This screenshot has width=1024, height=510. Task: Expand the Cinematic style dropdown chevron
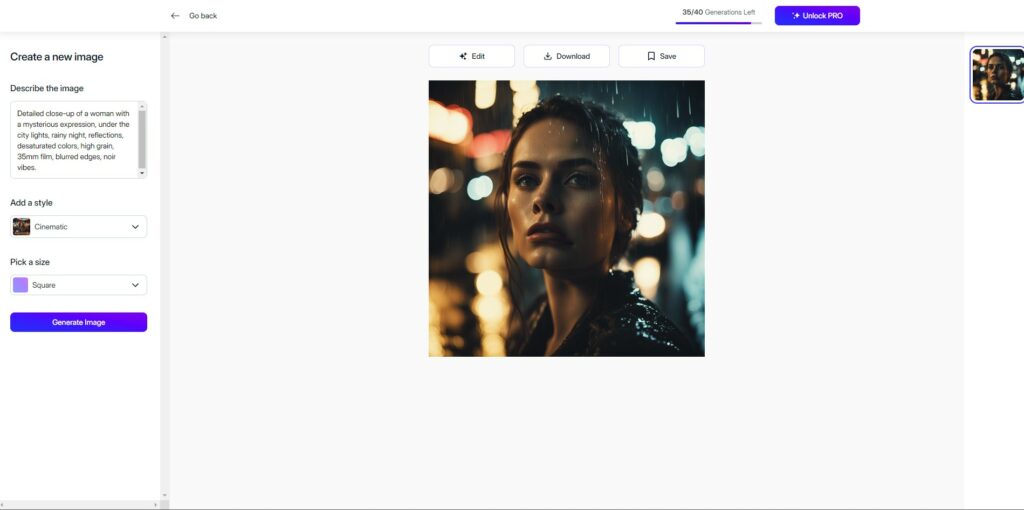pos(136,227)
